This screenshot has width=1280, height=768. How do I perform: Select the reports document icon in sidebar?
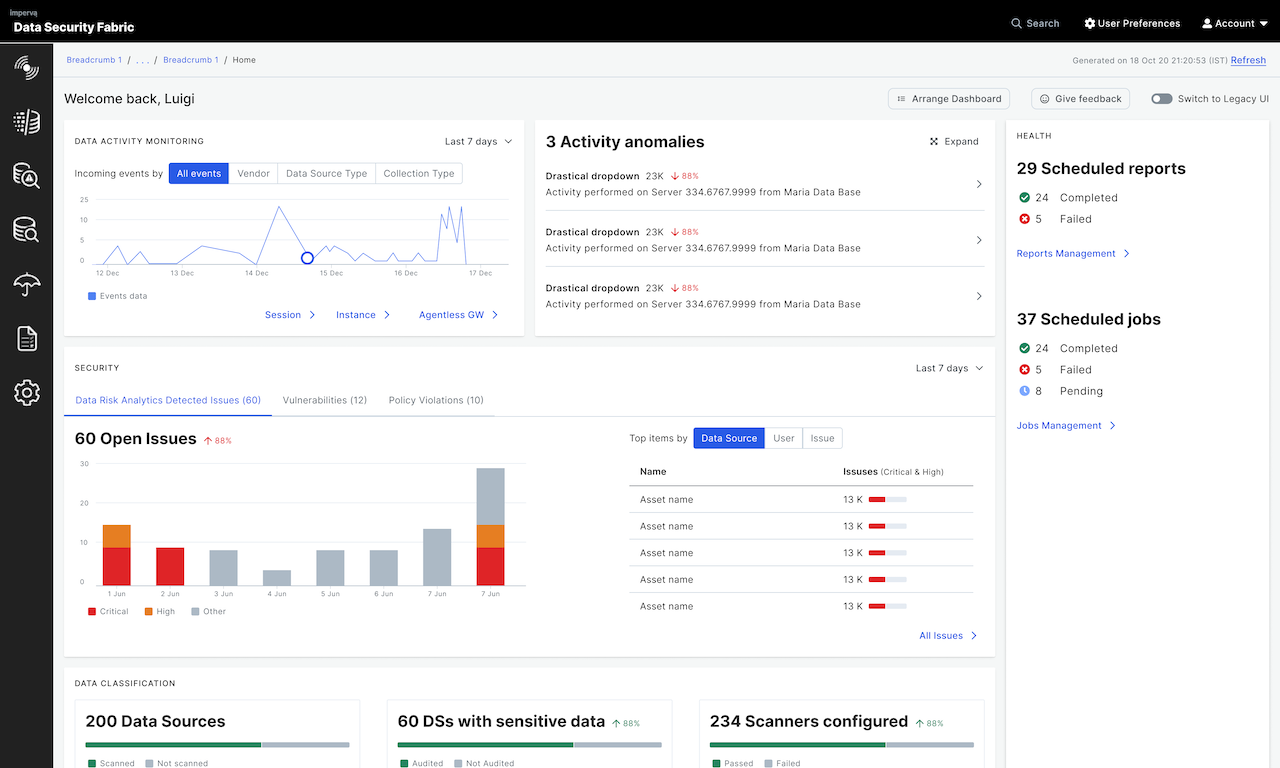coord(26,338)
